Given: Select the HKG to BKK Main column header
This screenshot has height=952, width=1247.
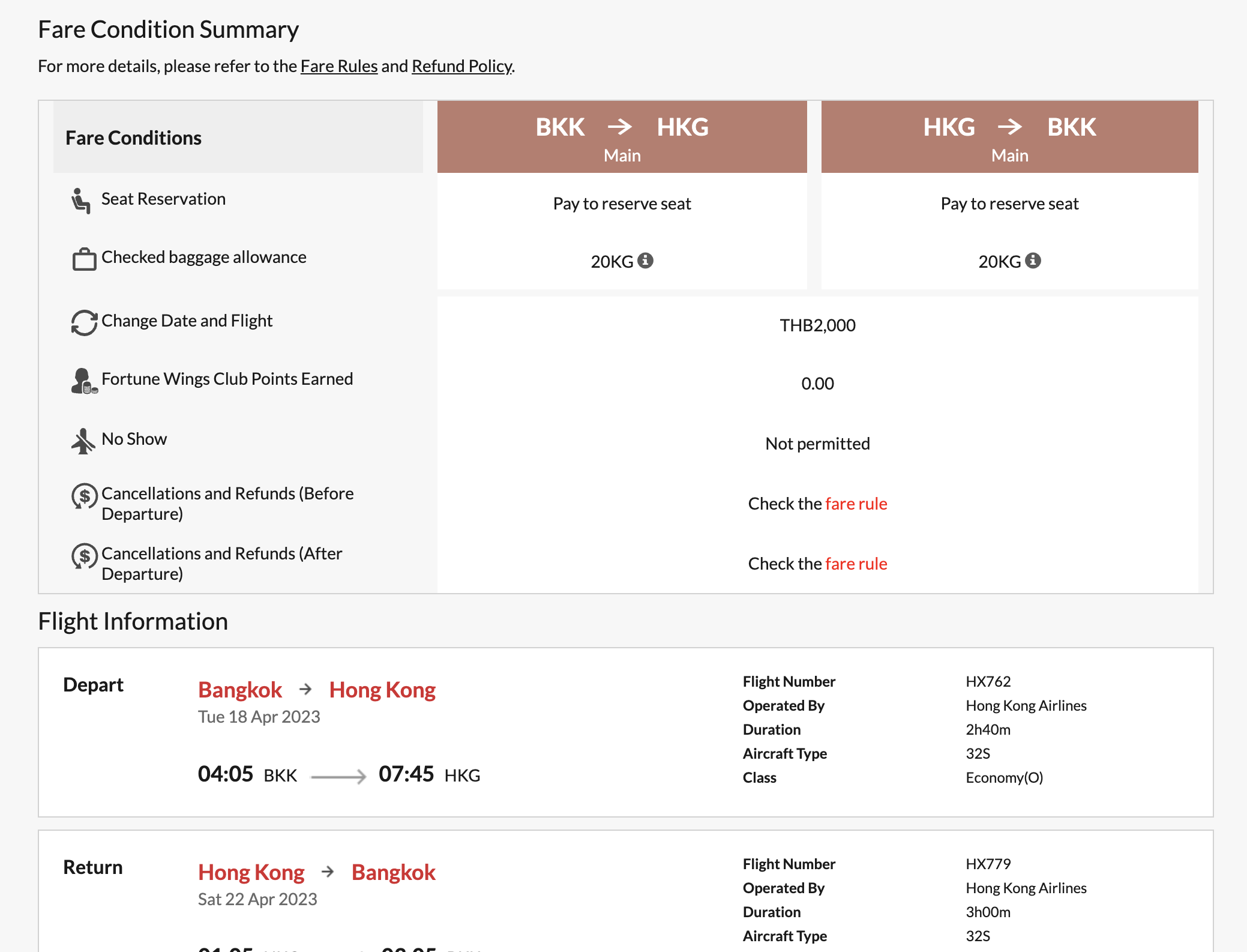Looking at the screenshot, I should (1009, 137).
